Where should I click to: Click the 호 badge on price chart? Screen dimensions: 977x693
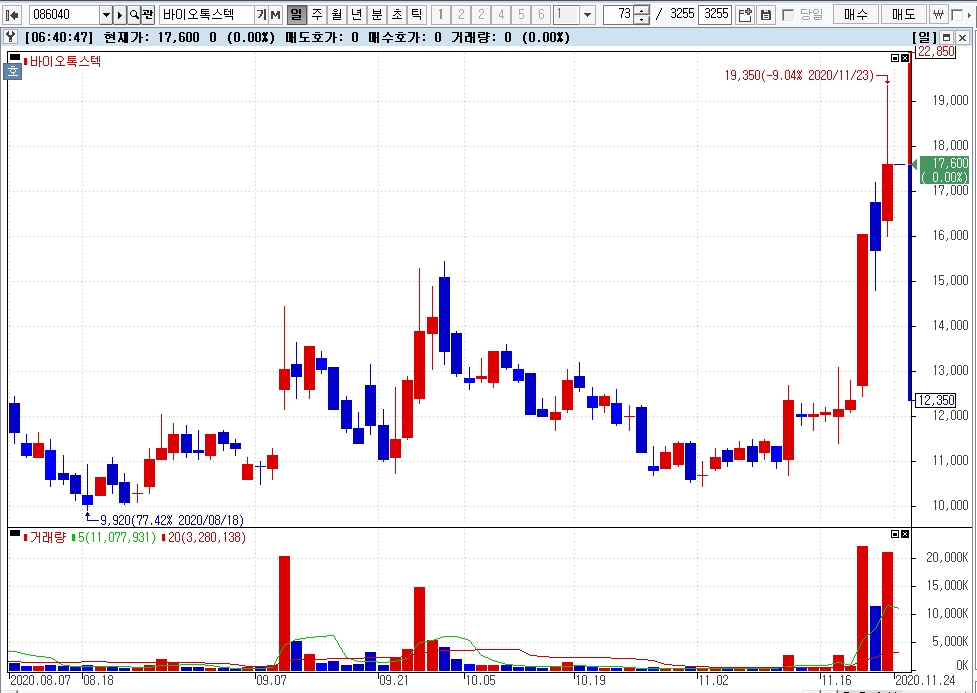tap(14, 71)
